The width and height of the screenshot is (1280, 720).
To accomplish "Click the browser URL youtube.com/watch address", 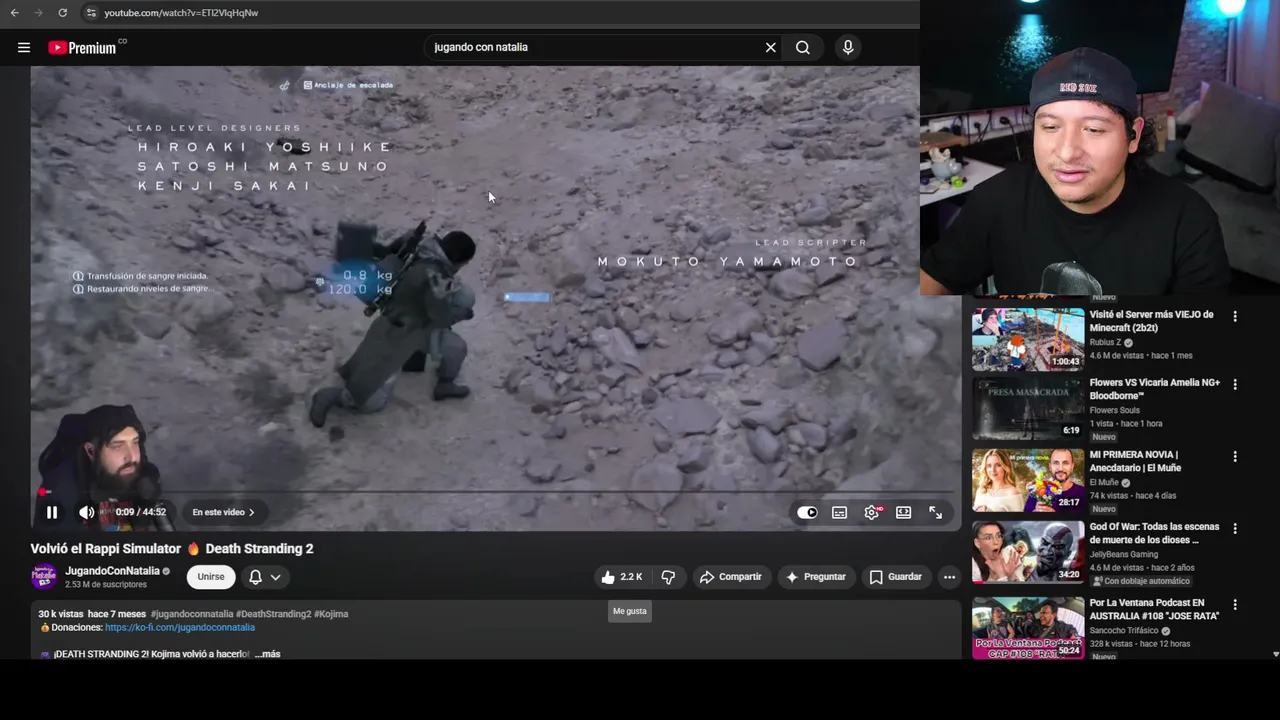I will click(181, 13).
